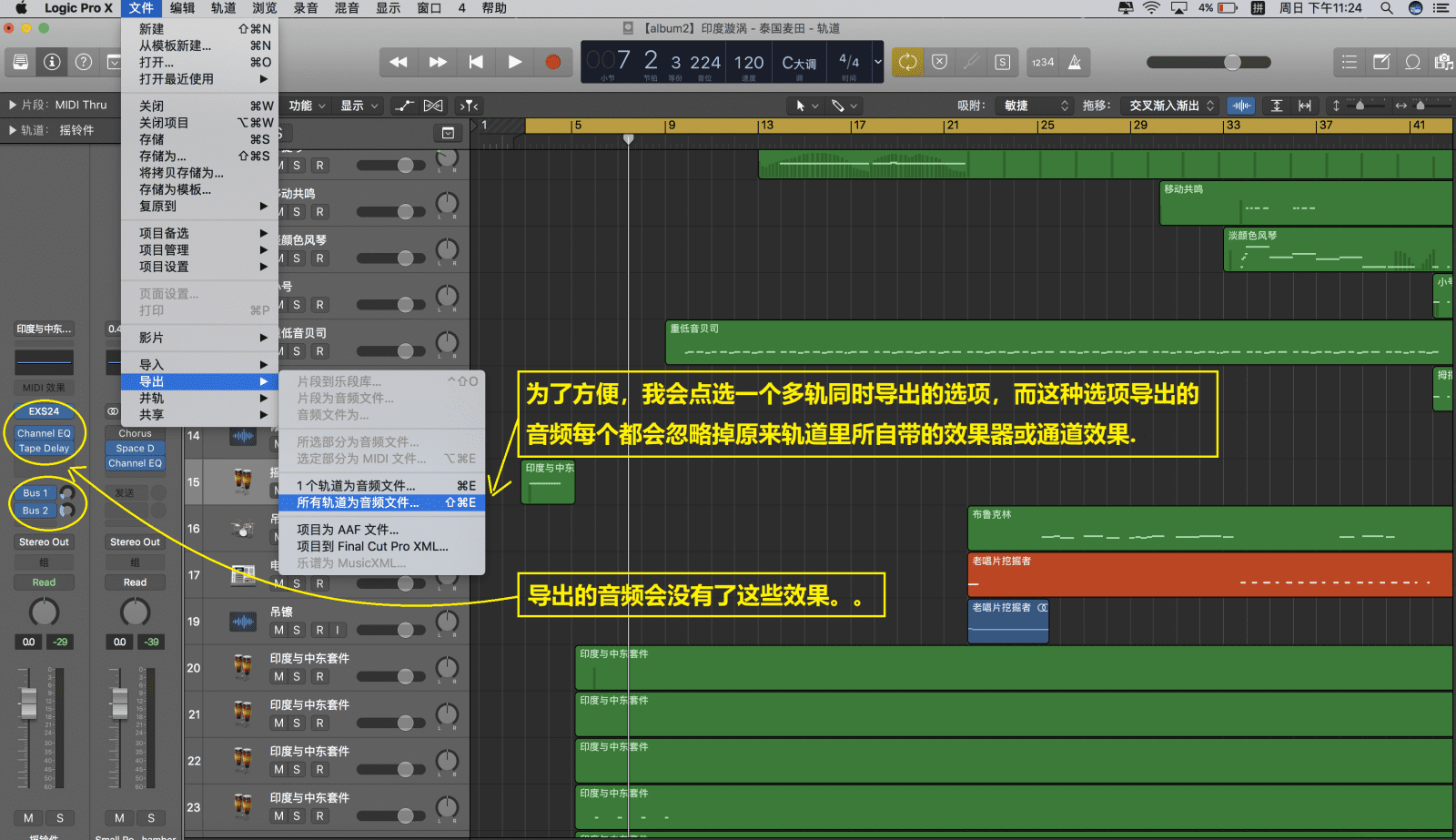
Task: Toggle the Inspector info icon
Action: (52, 62)
